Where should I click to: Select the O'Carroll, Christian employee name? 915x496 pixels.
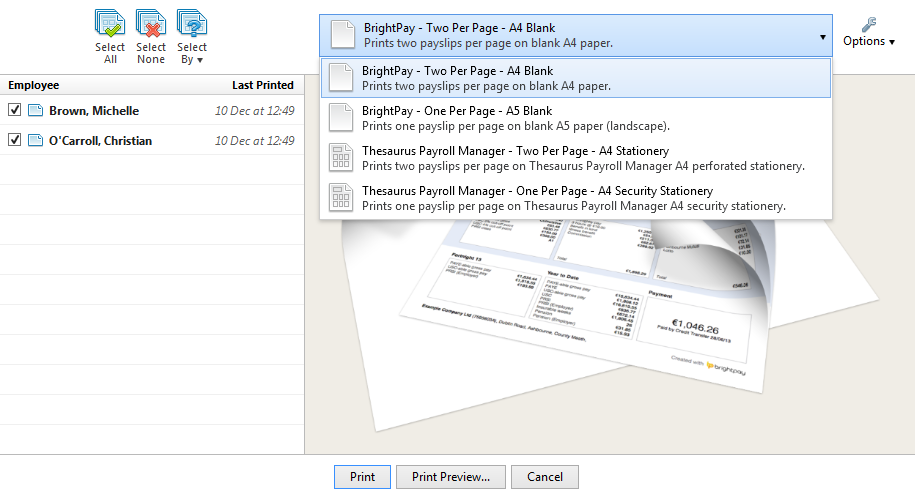pos(100,141)
